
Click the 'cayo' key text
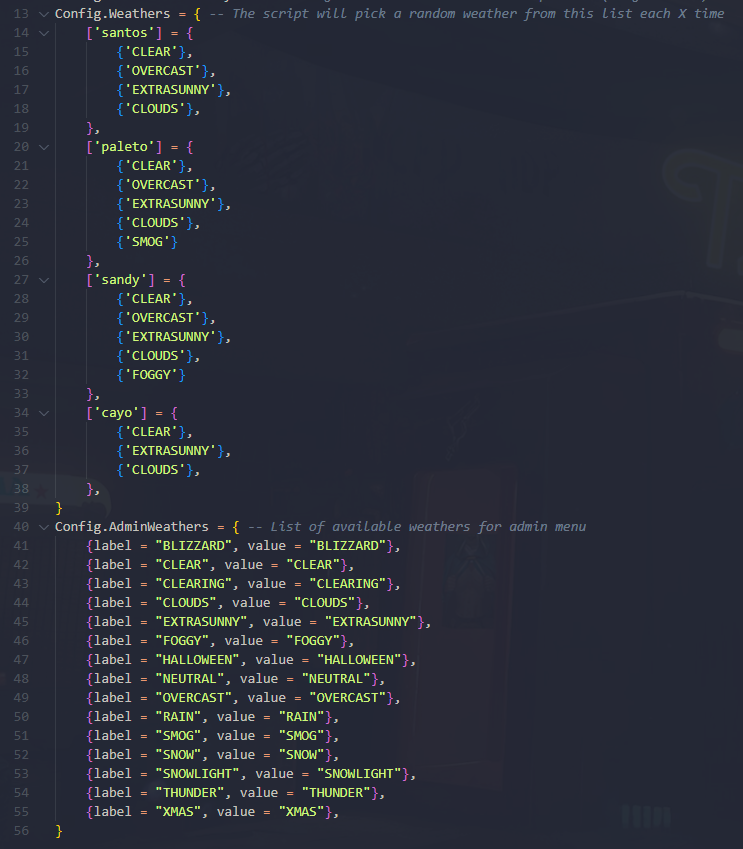[116, 413]
